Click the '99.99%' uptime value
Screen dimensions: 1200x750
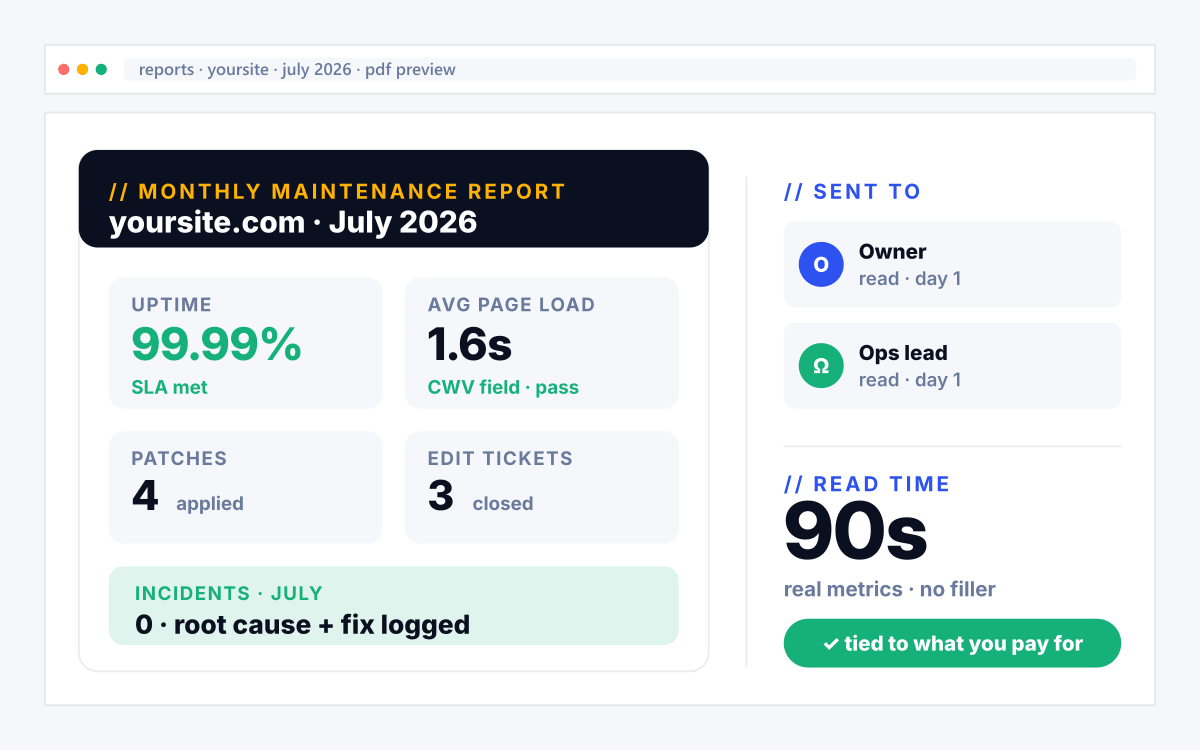[217, 344]
